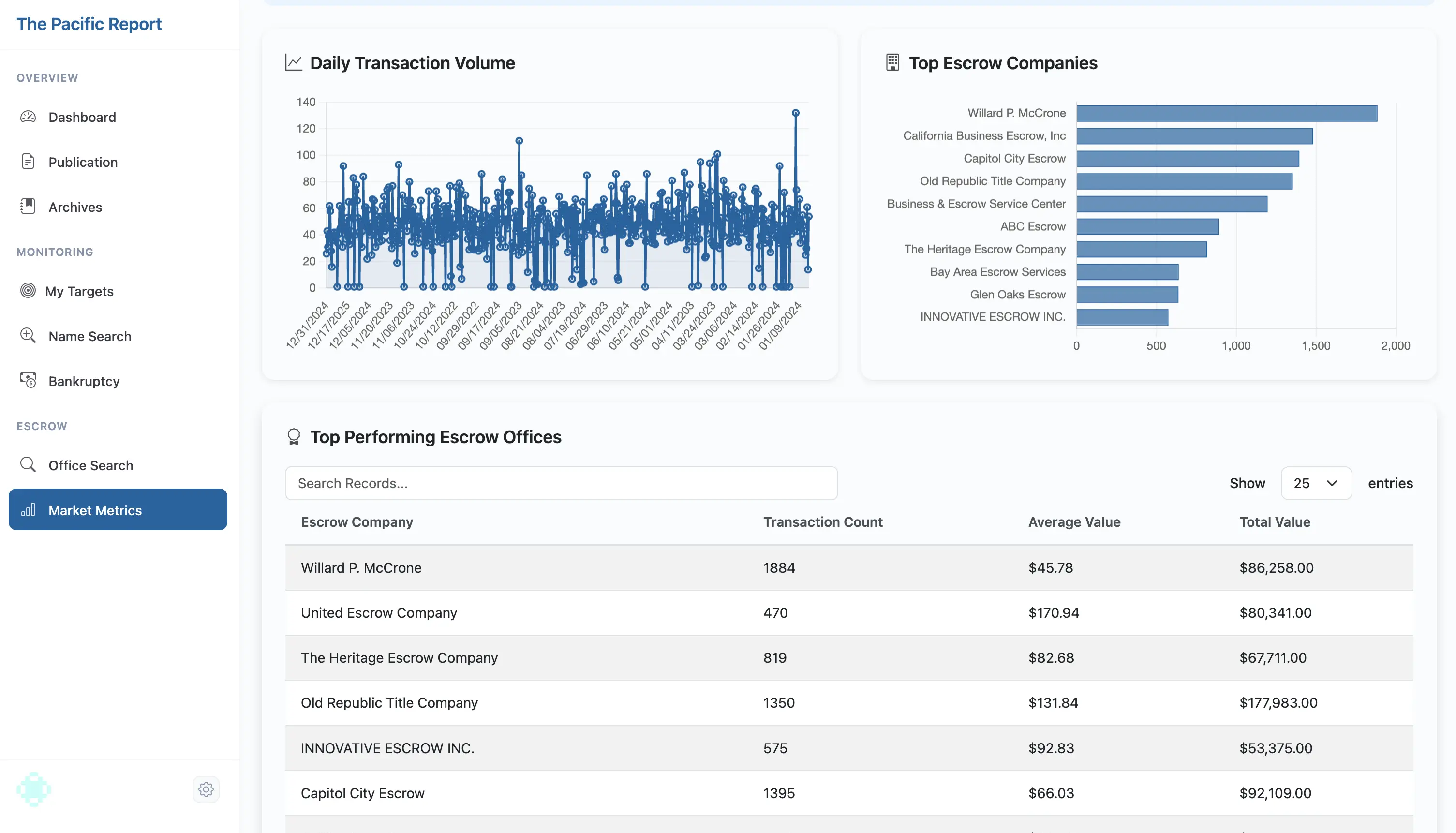This screenshot has width=1456, height=833.
Task: Click the Business & Escrow Service Center bar
Action: (x=1172, y=204)
